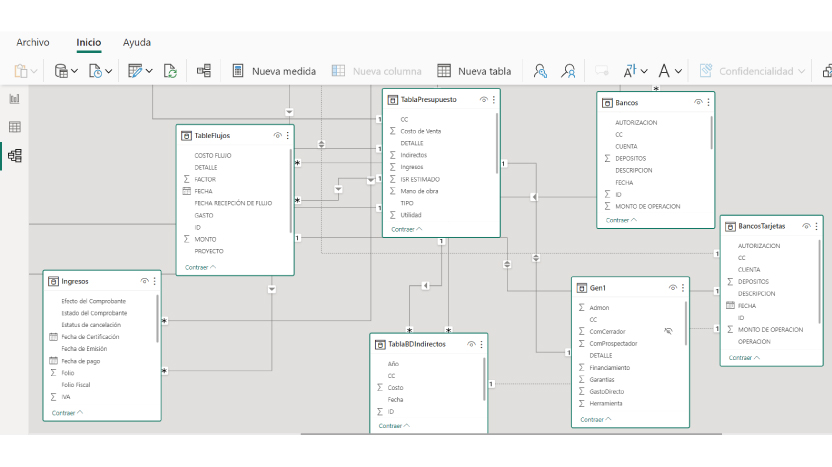Click the manage relationships icon
This screenshot has height=467, width=832.
point(204,71)
